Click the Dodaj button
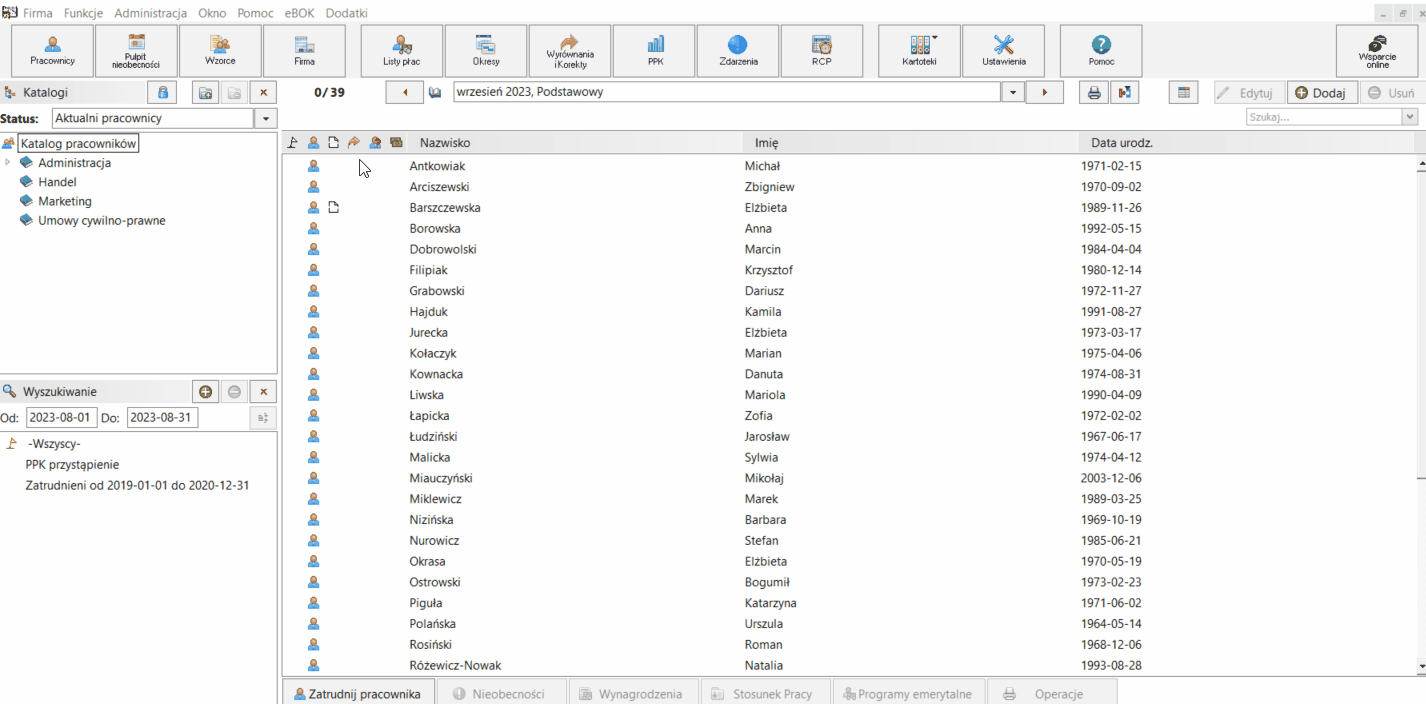This screenshot has width=1426, height=704. 1321,93
